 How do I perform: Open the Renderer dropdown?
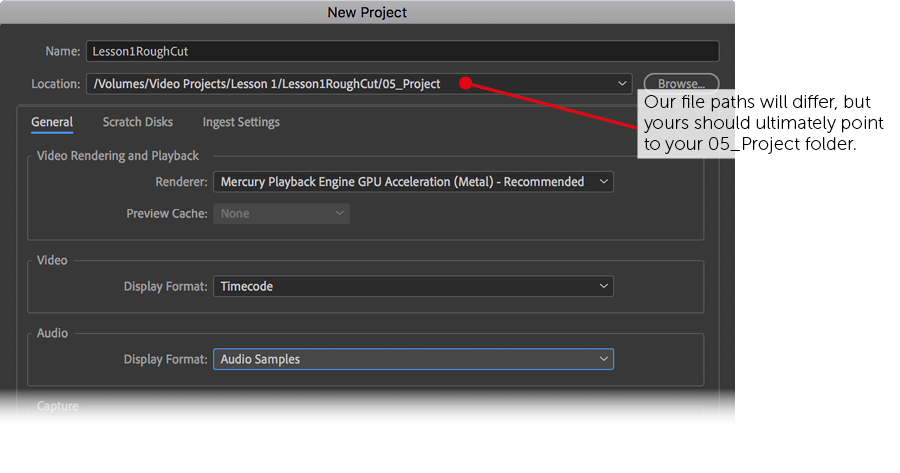[413, 182]
